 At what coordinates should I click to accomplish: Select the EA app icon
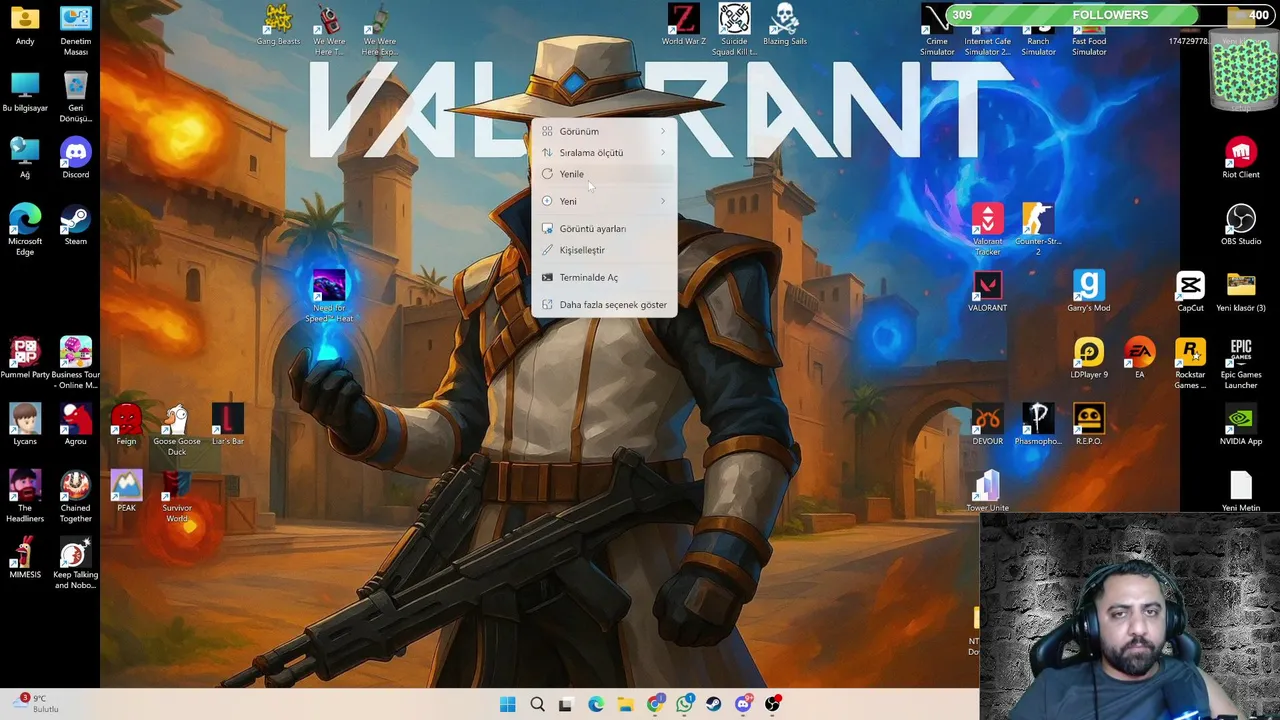pos(1139,359)
